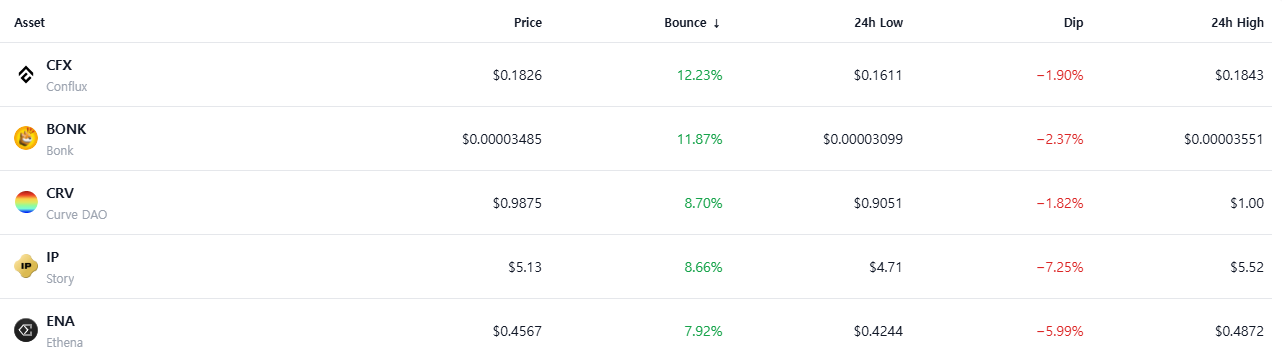Click the Ethena ENA coin icon
This screenshot has width=1282, height=360.
coord(26,330)
